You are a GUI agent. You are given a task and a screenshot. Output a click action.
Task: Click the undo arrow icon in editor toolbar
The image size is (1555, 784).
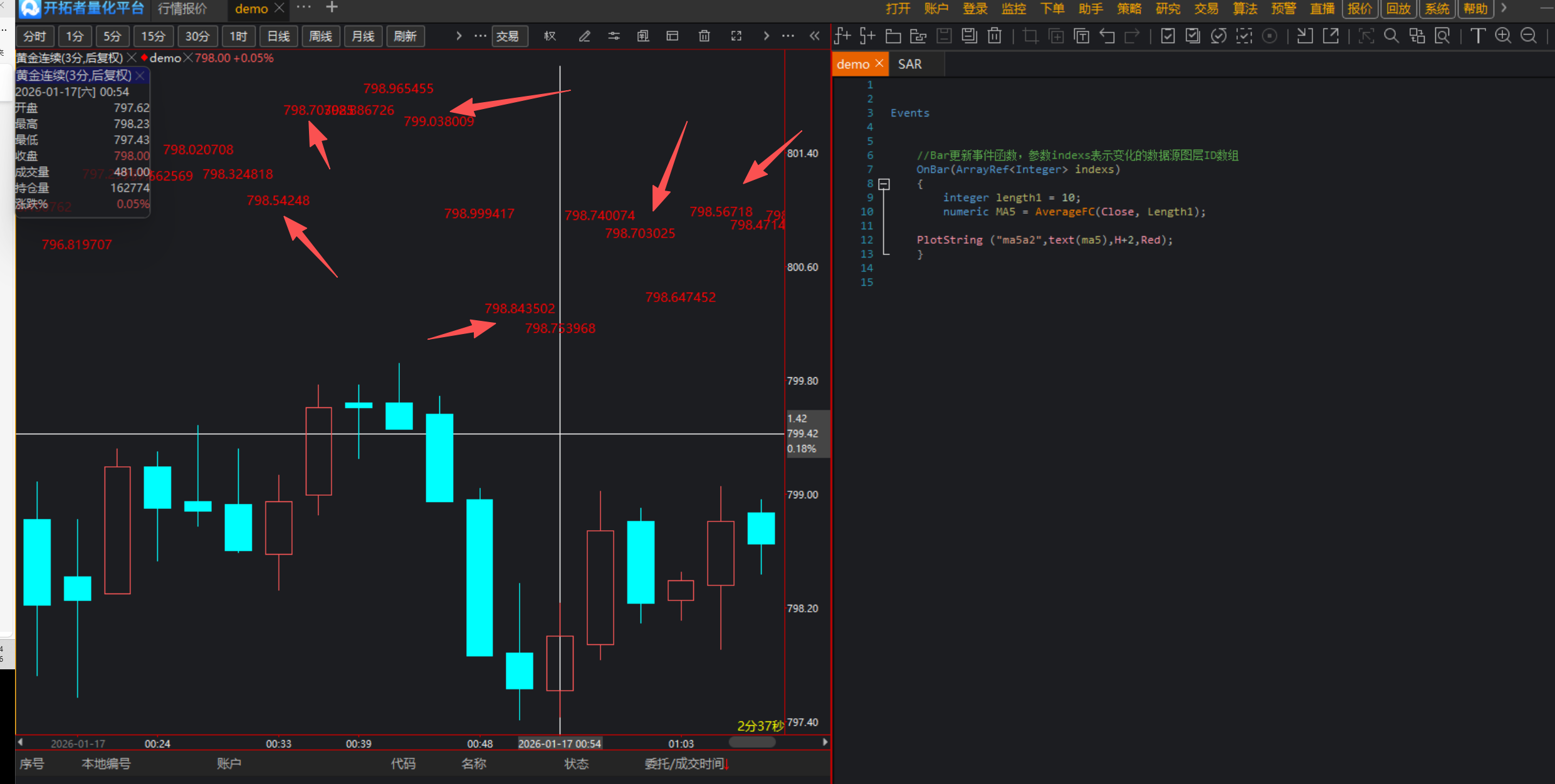pyautogui.click(x=1107, y=36)
